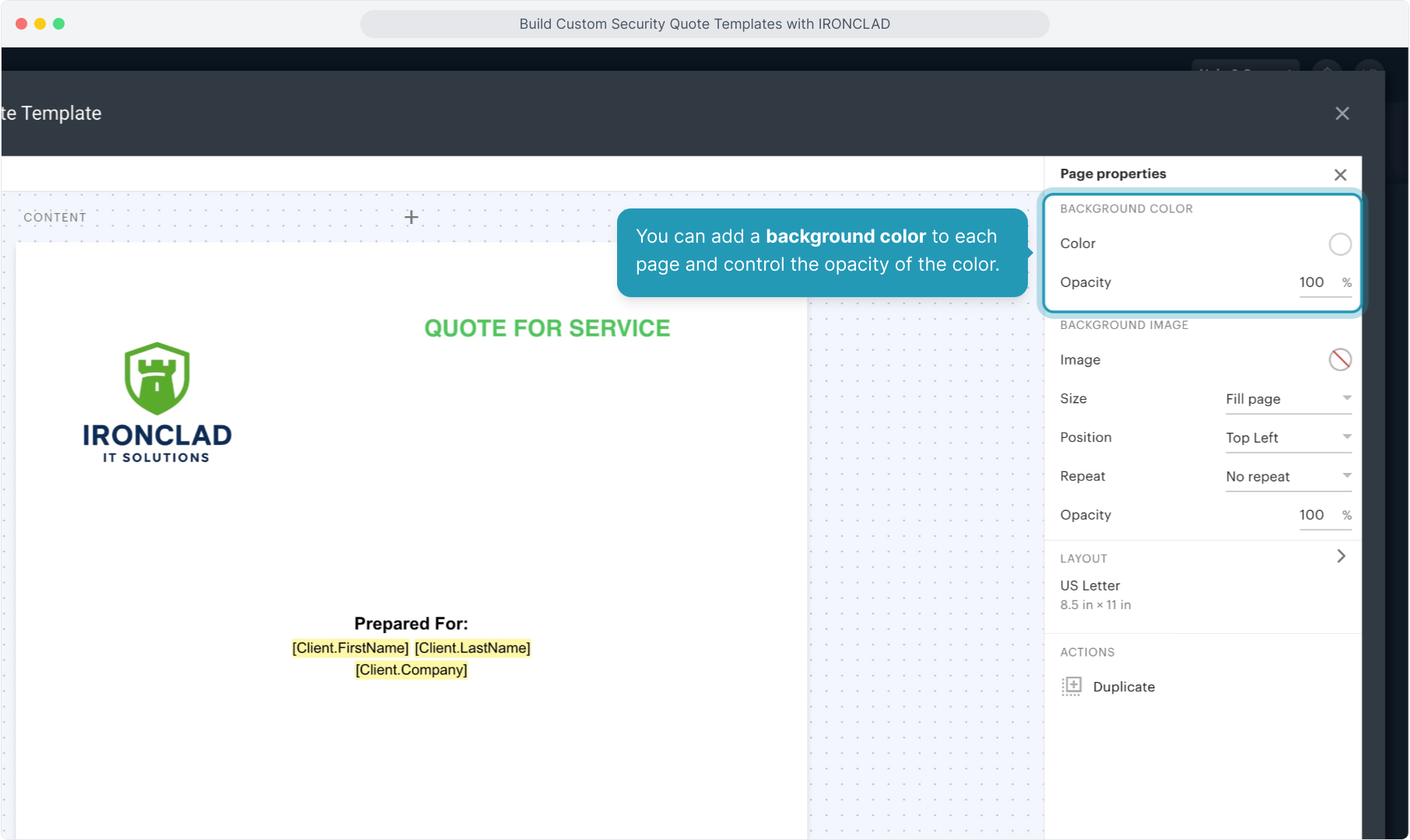Click the Client.Company merge field
Viewport: 1410px width, 840px height.
(x=411, y=670)
